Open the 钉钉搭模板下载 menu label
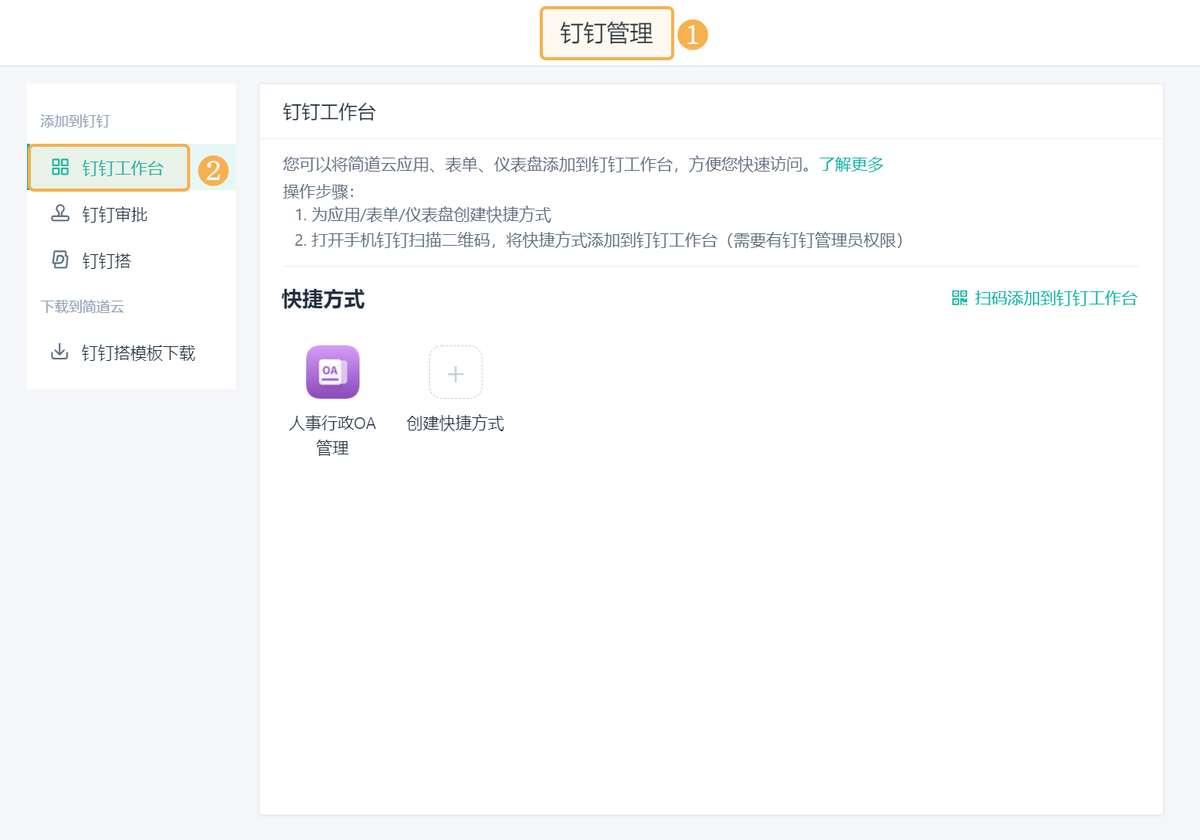Viewport: 1200px width, 840px height. (139, 353)
